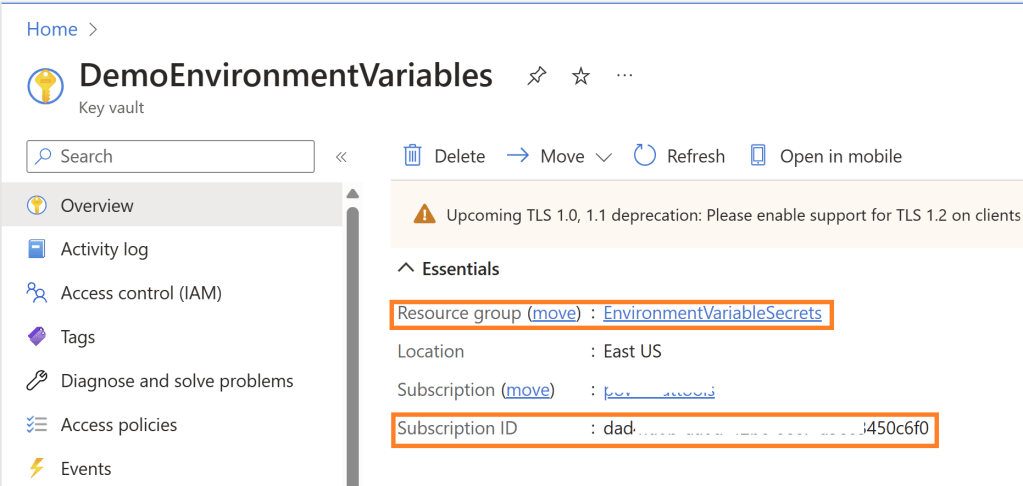1023x486 pixels.
Task: Open Access policies page
Action: tap(119, 425)
